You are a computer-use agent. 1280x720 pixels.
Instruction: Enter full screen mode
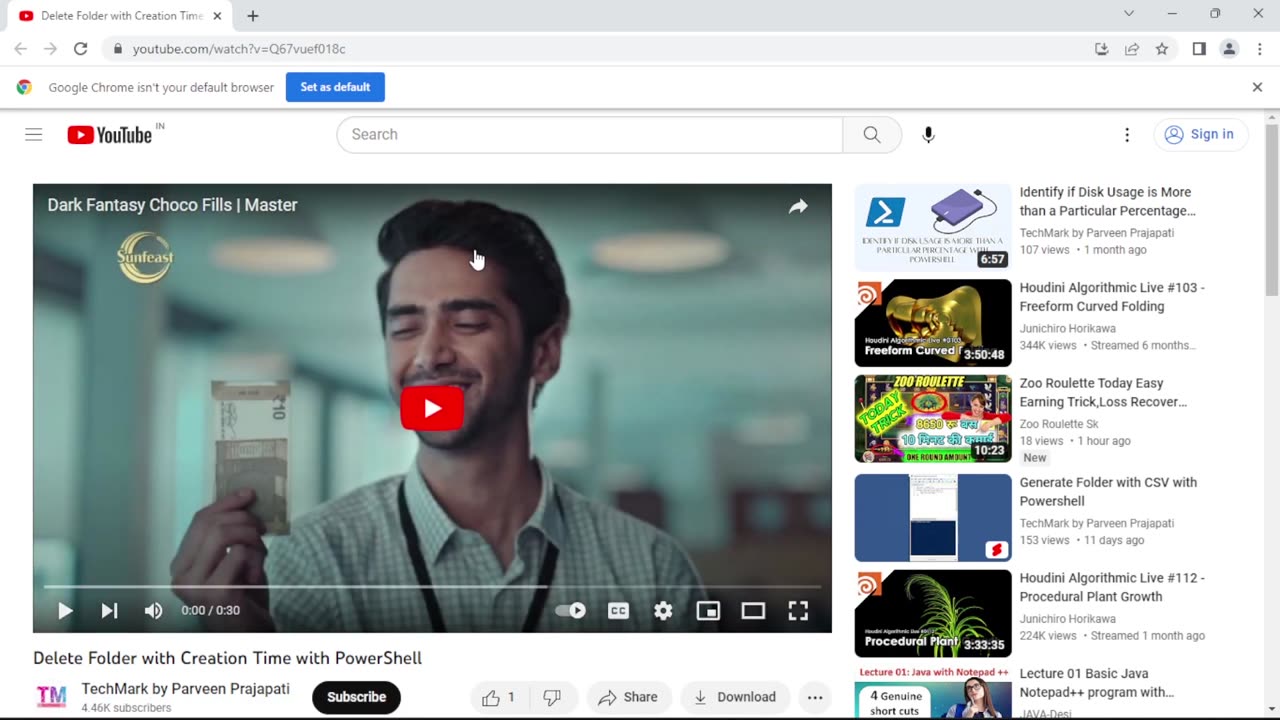(798, 610)
